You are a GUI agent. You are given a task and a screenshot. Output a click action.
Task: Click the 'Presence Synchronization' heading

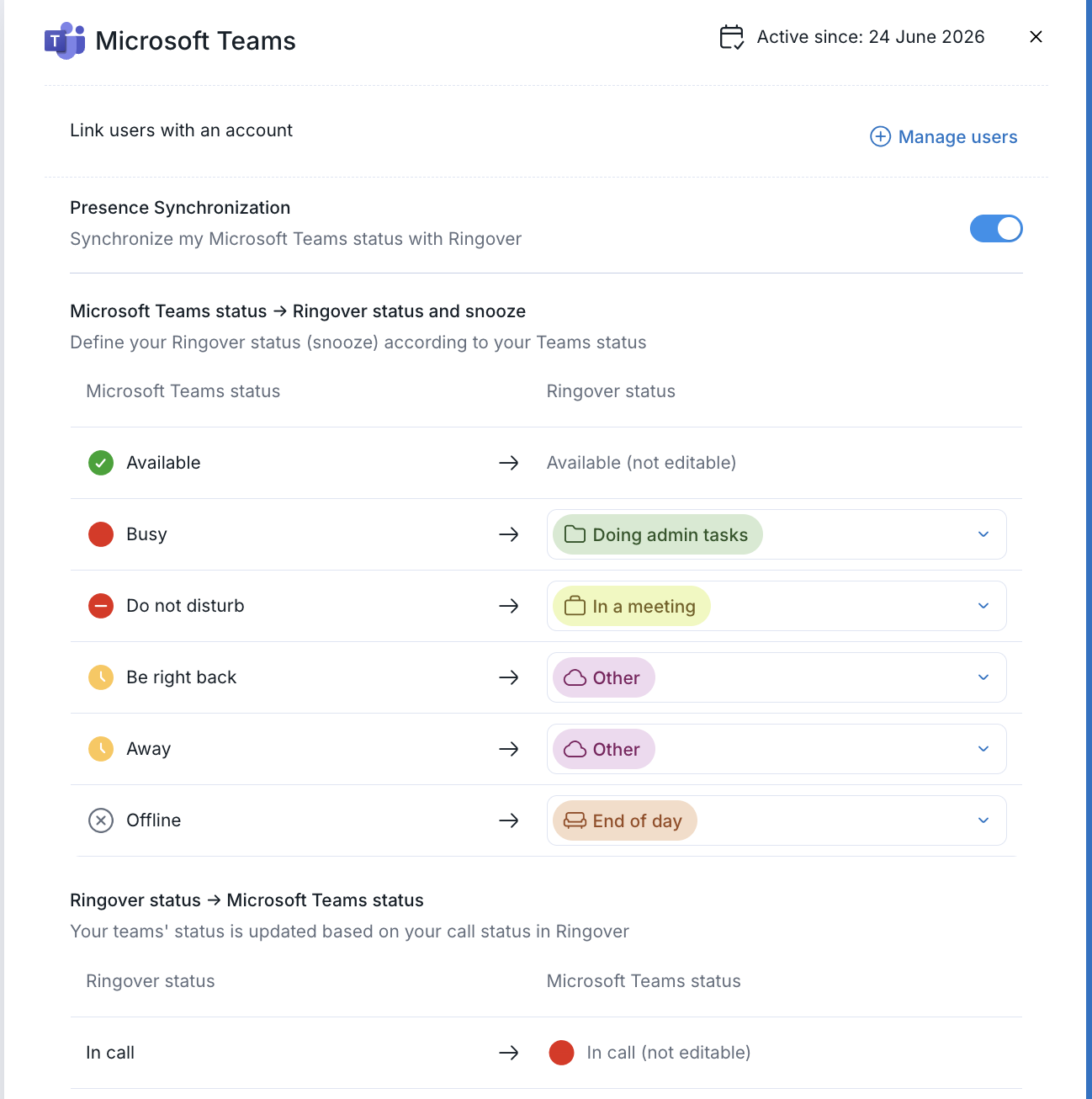click(x=180, y=208)
